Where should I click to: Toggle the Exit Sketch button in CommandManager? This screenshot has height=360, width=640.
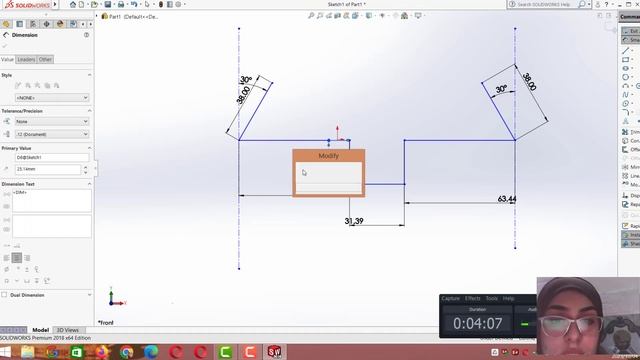[631, 31]
